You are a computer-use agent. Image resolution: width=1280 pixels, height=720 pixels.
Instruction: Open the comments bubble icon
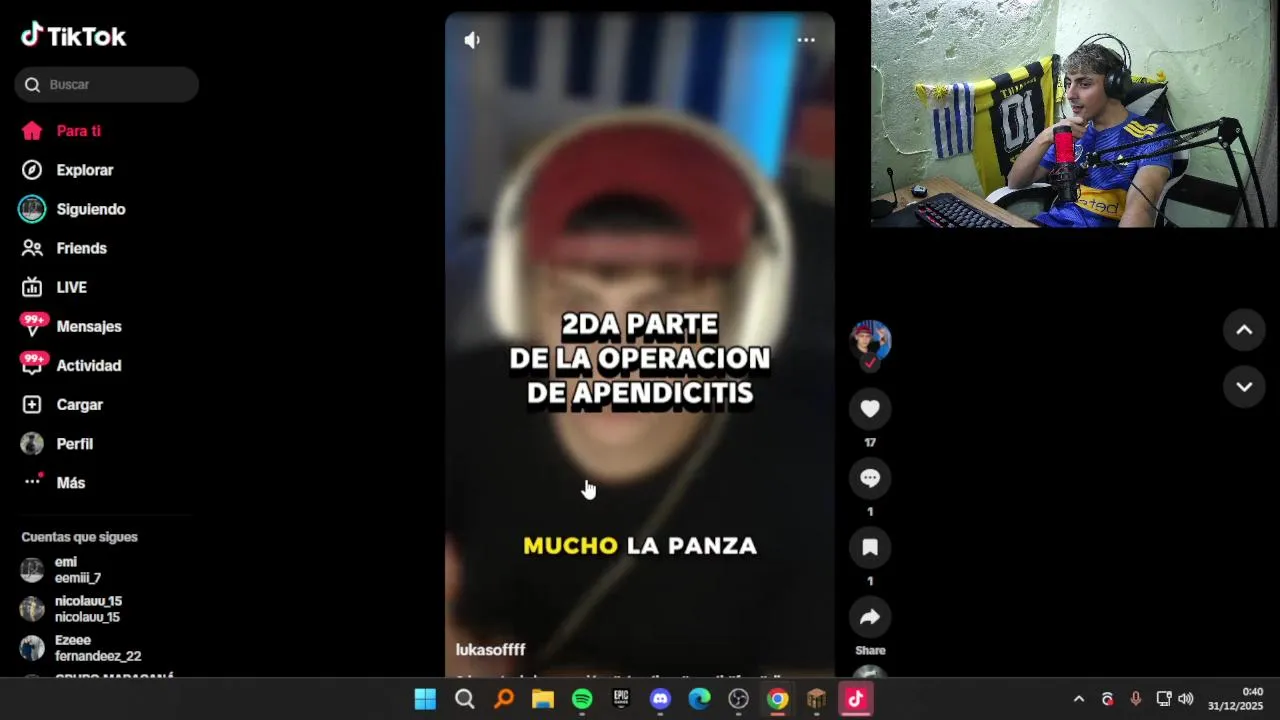click(870, 478)
